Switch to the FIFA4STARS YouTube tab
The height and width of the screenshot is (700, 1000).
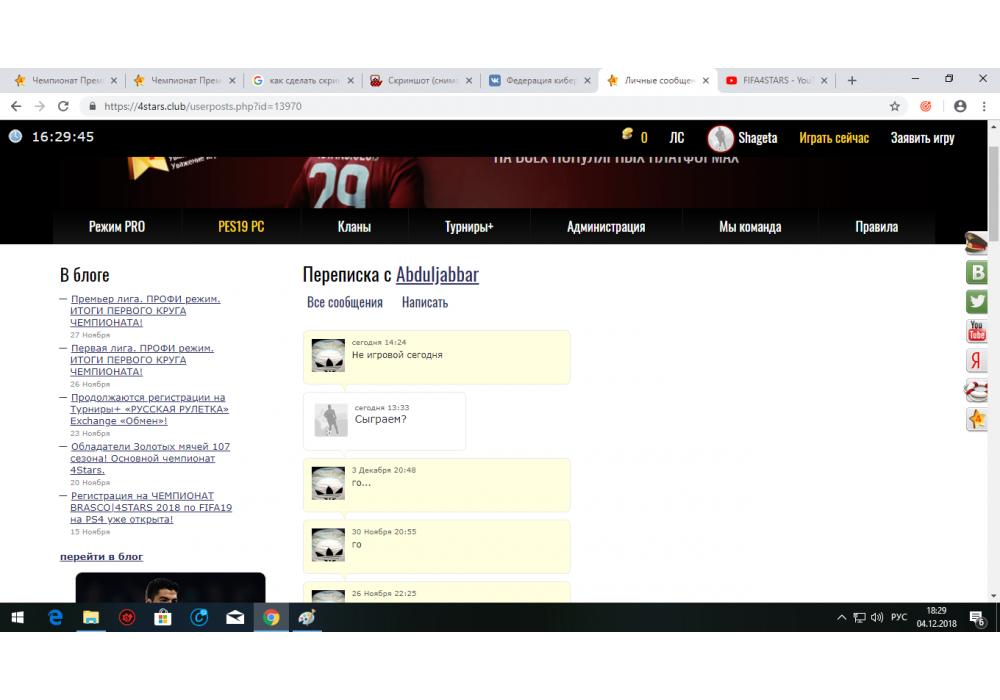tap(773, 81)
